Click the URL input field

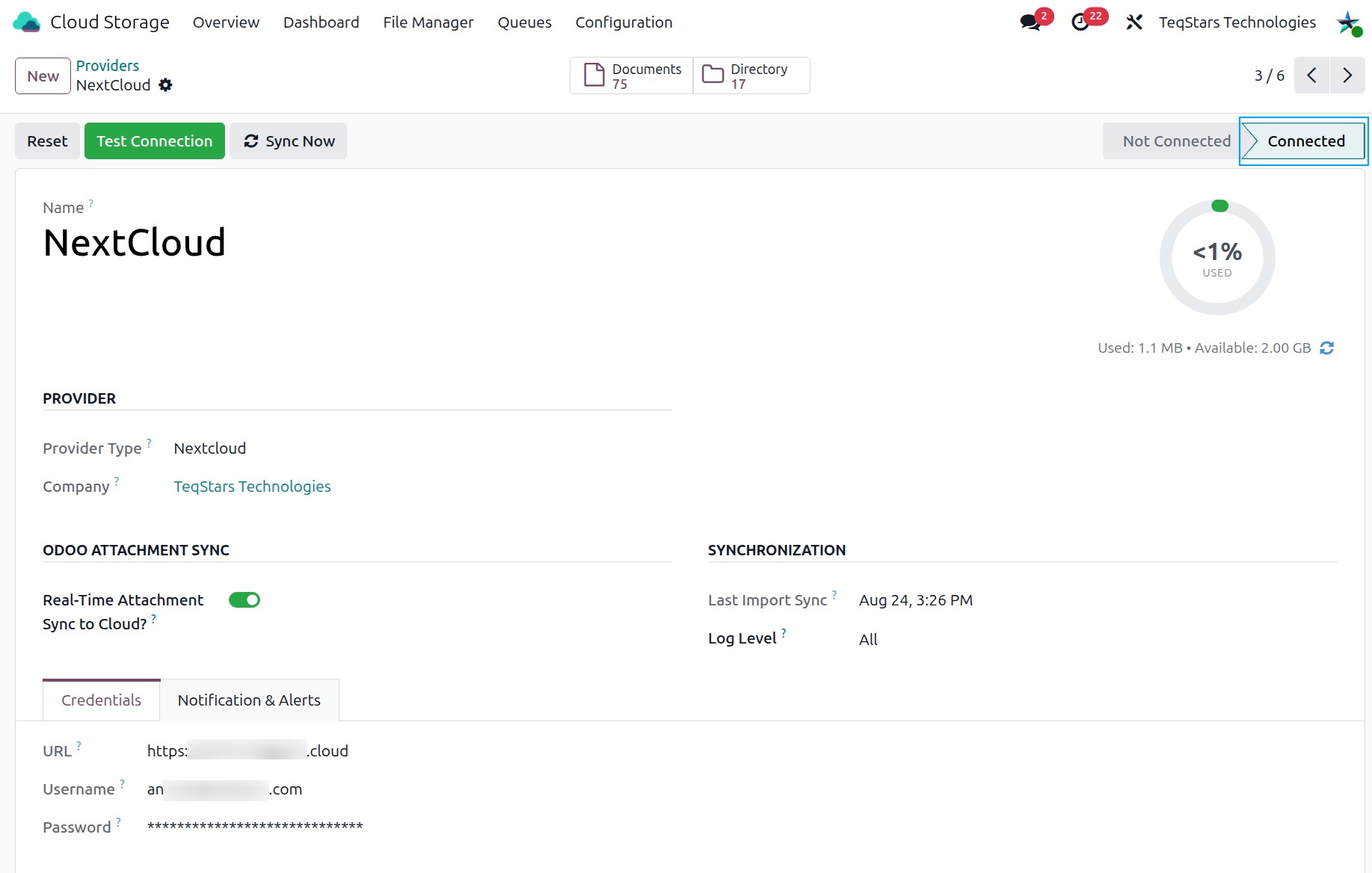[247, 751]
